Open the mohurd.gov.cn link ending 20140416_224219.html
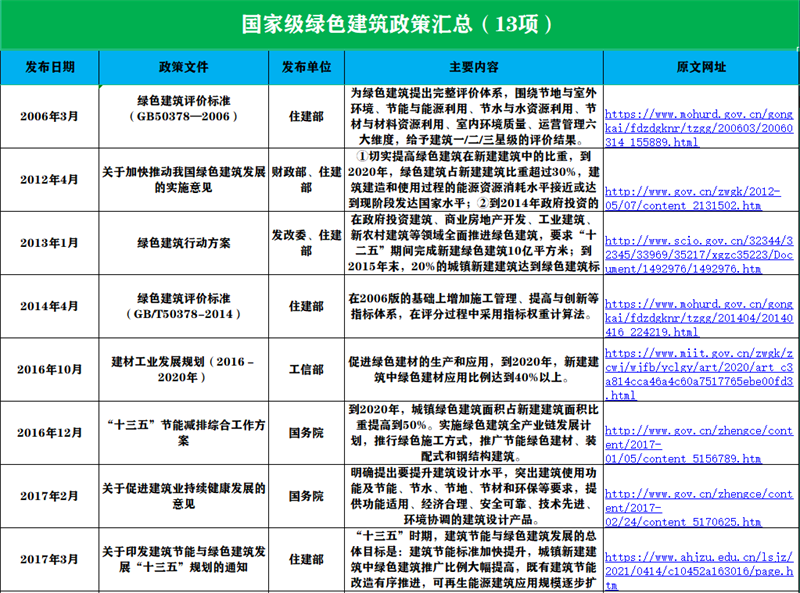The height and width of the screenshot is (593, 800). pyautogui.click(x=698, y=317)
